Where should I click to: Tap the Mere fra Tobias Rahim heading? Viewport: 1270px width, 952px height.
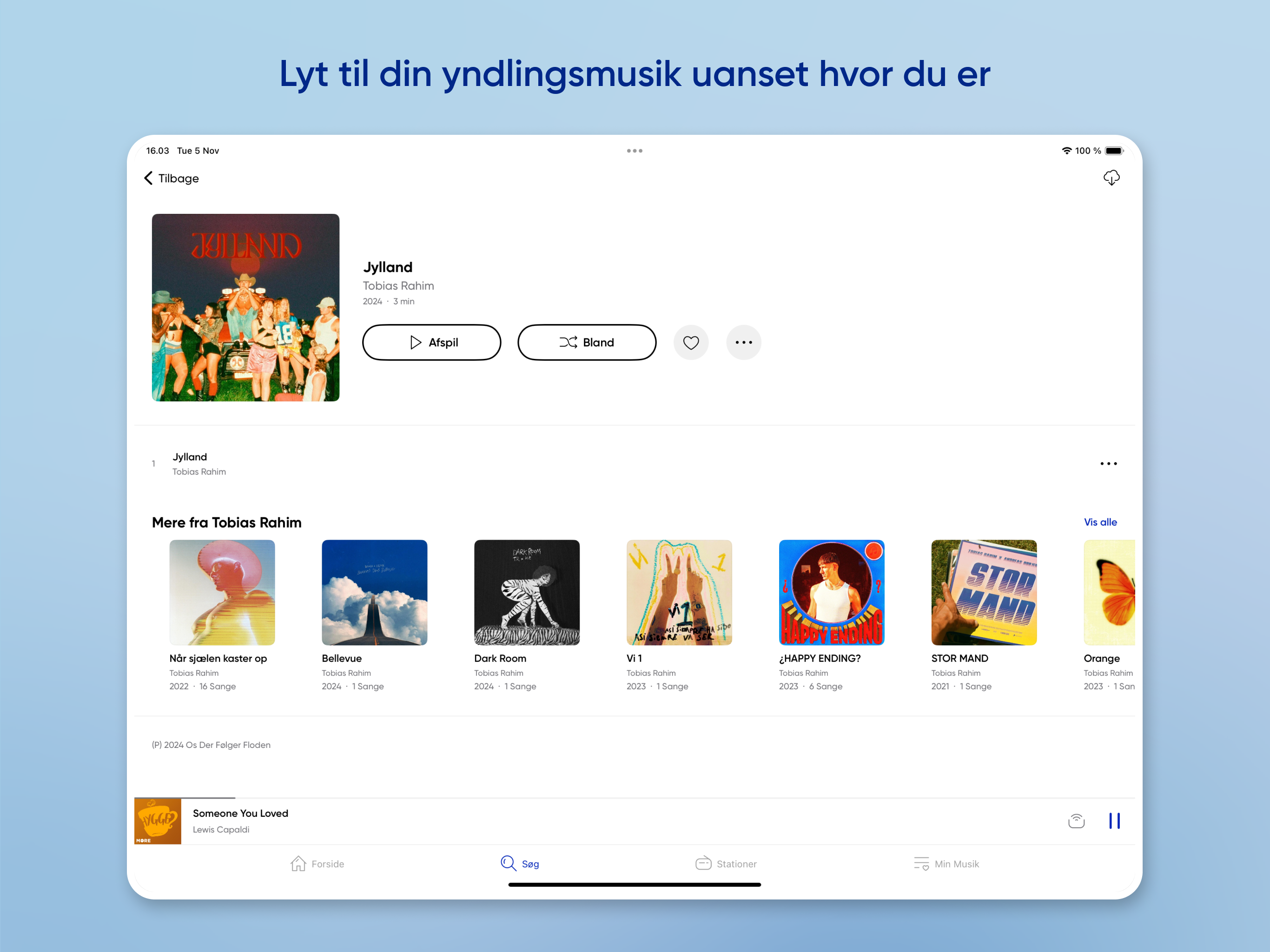click(226, 522)
